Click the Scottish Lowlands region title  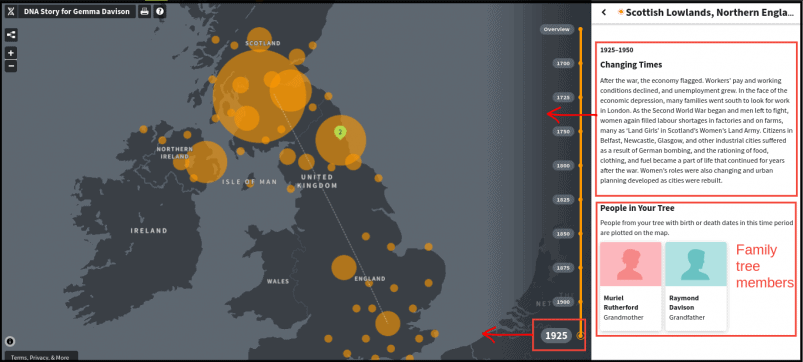(x=711, y=12)
